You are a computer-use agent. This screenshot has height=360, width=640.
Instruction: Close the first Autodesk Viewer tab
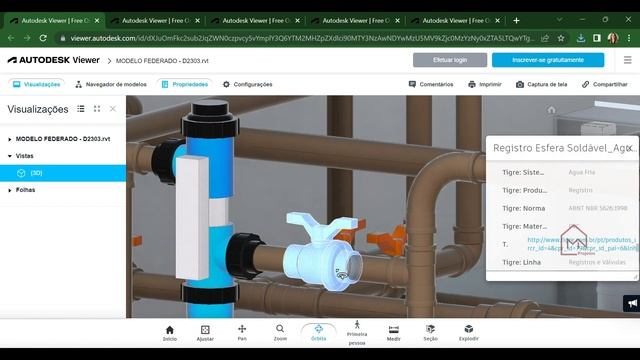point(97,20)
